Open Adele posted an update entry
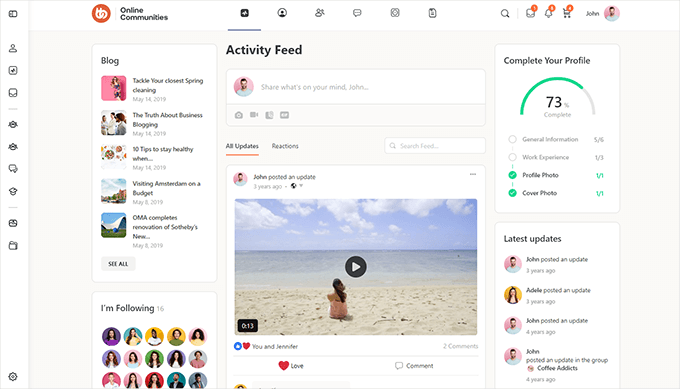680x389 pixels. click(x=558, y=290)
